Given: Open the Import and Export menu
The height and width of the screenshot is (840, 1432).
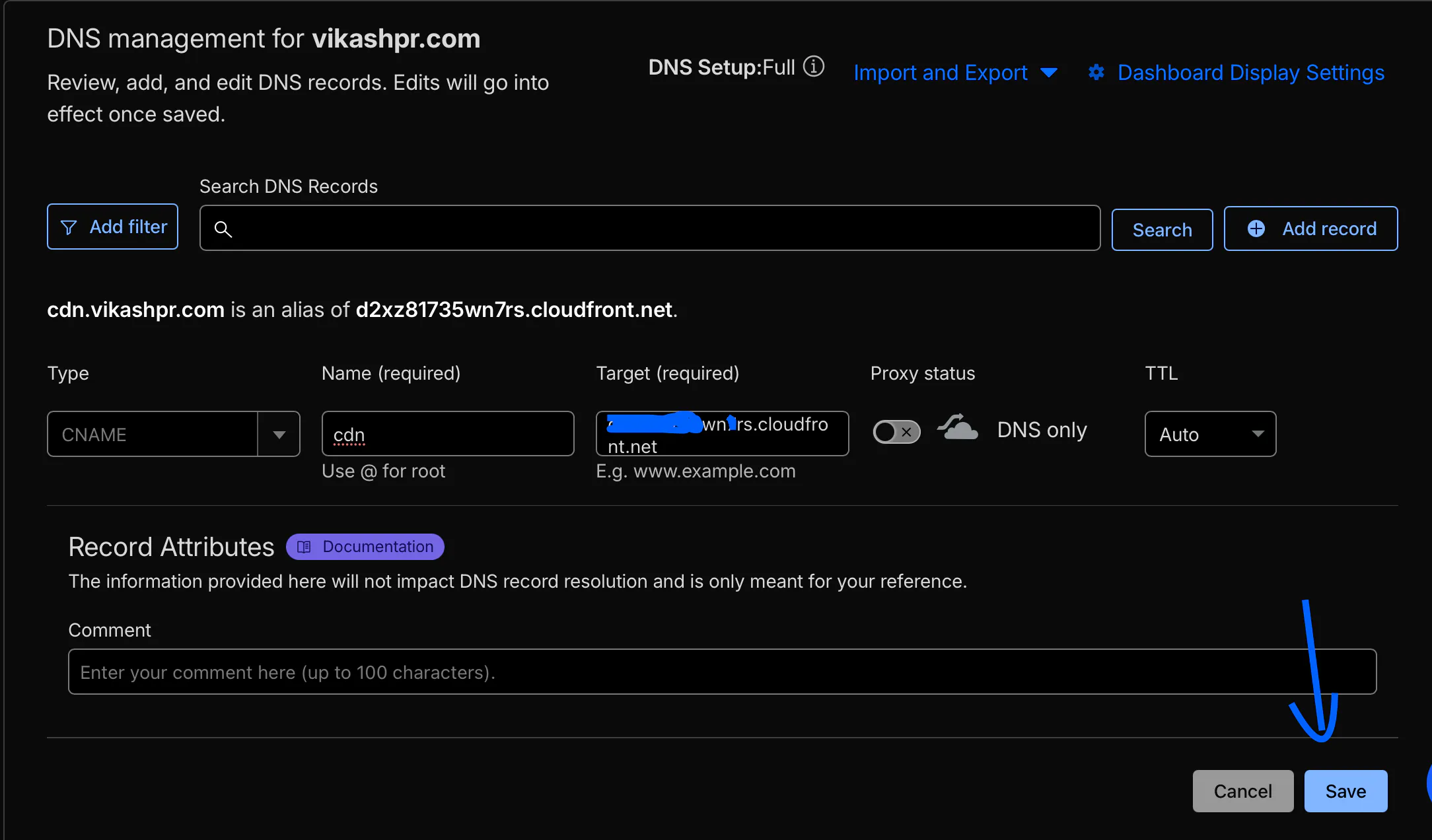Looking at the screenshot, I should [x=941, y=73].
